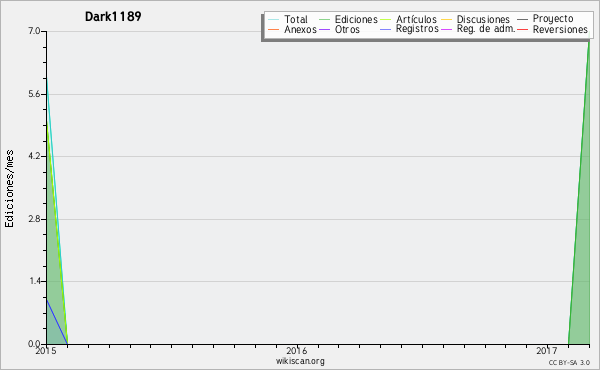Click the blue Registros line in 2015
Image resolution: width=600 pixels, height=370 pixels.
[x=57, y=321]
